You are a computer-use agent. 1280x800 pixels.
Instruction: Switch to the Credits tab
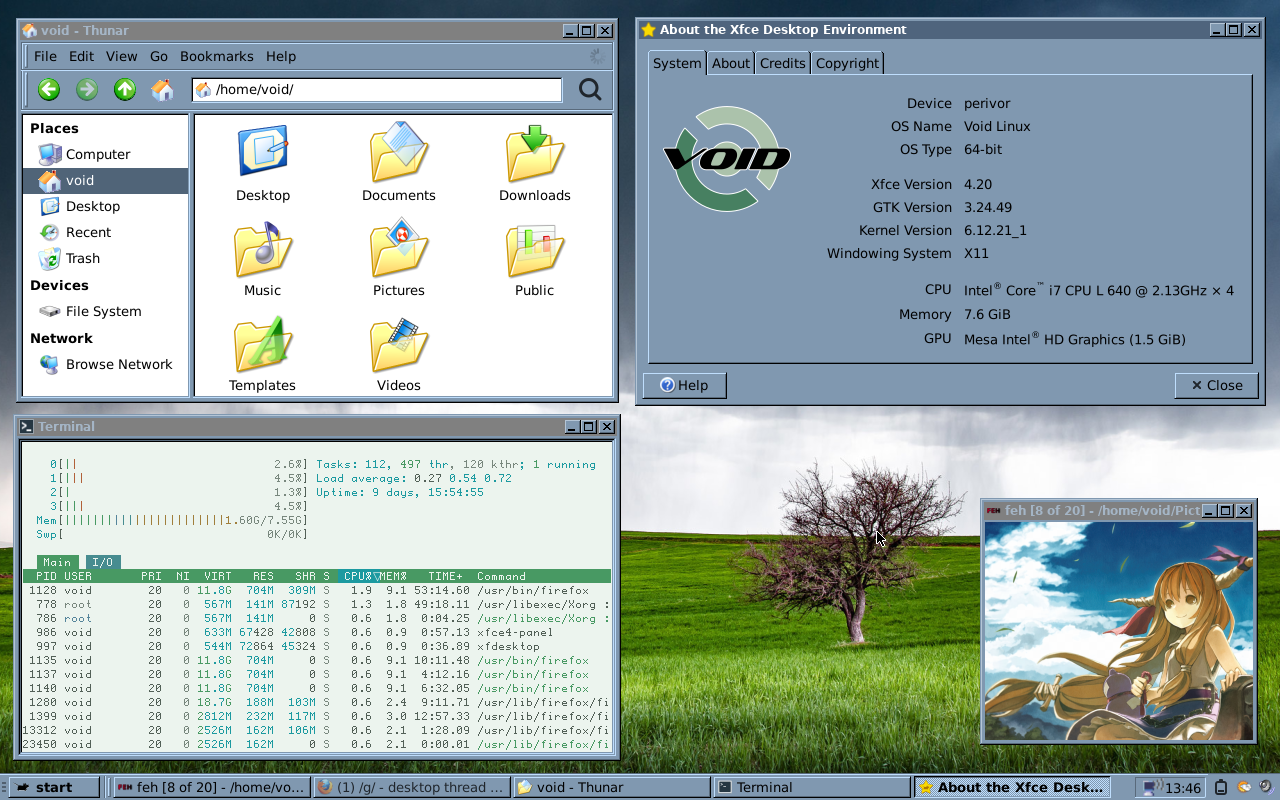(782, 63)
